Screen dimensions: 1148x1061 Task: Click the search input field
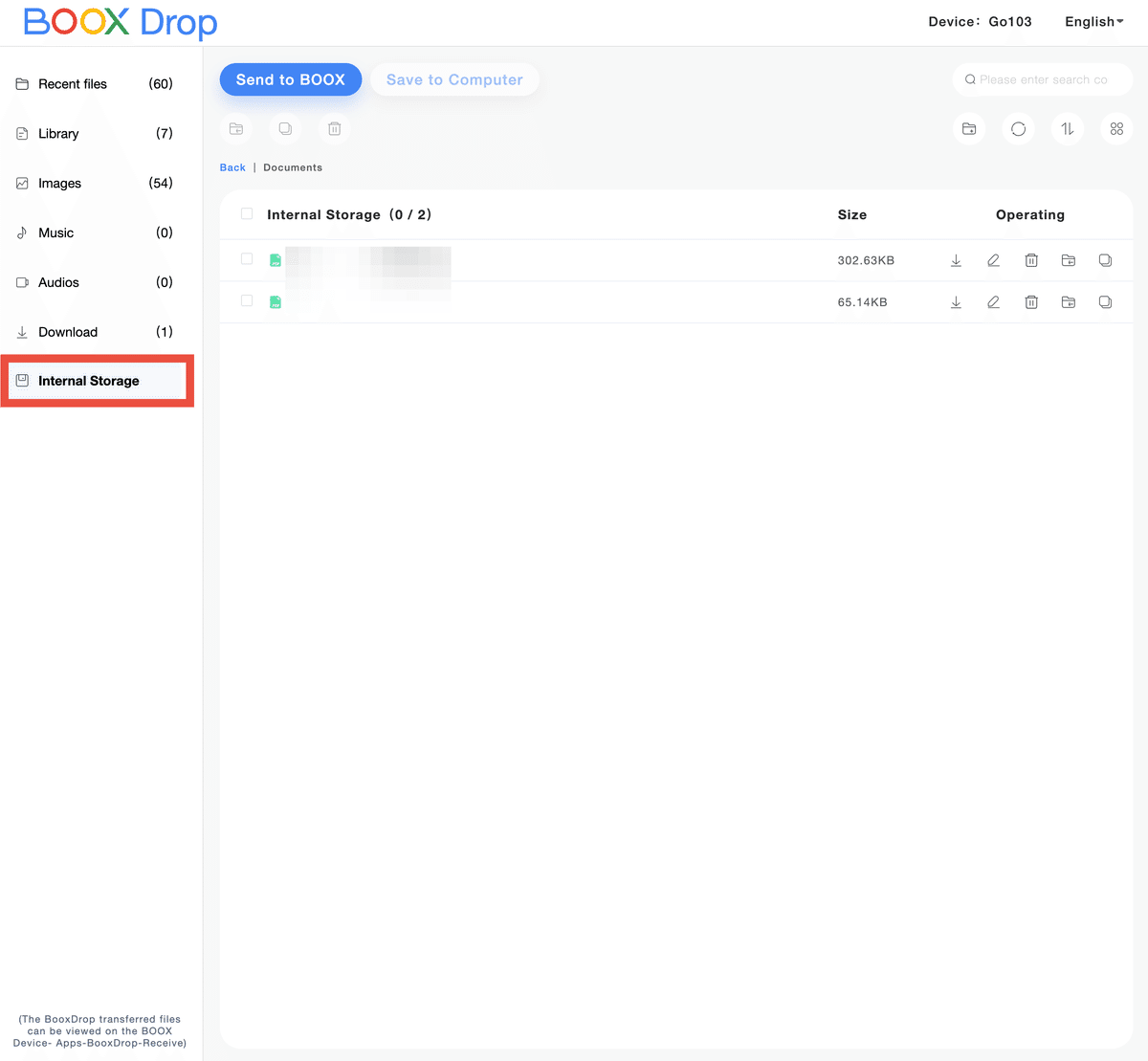click(x=1043, y=79)
